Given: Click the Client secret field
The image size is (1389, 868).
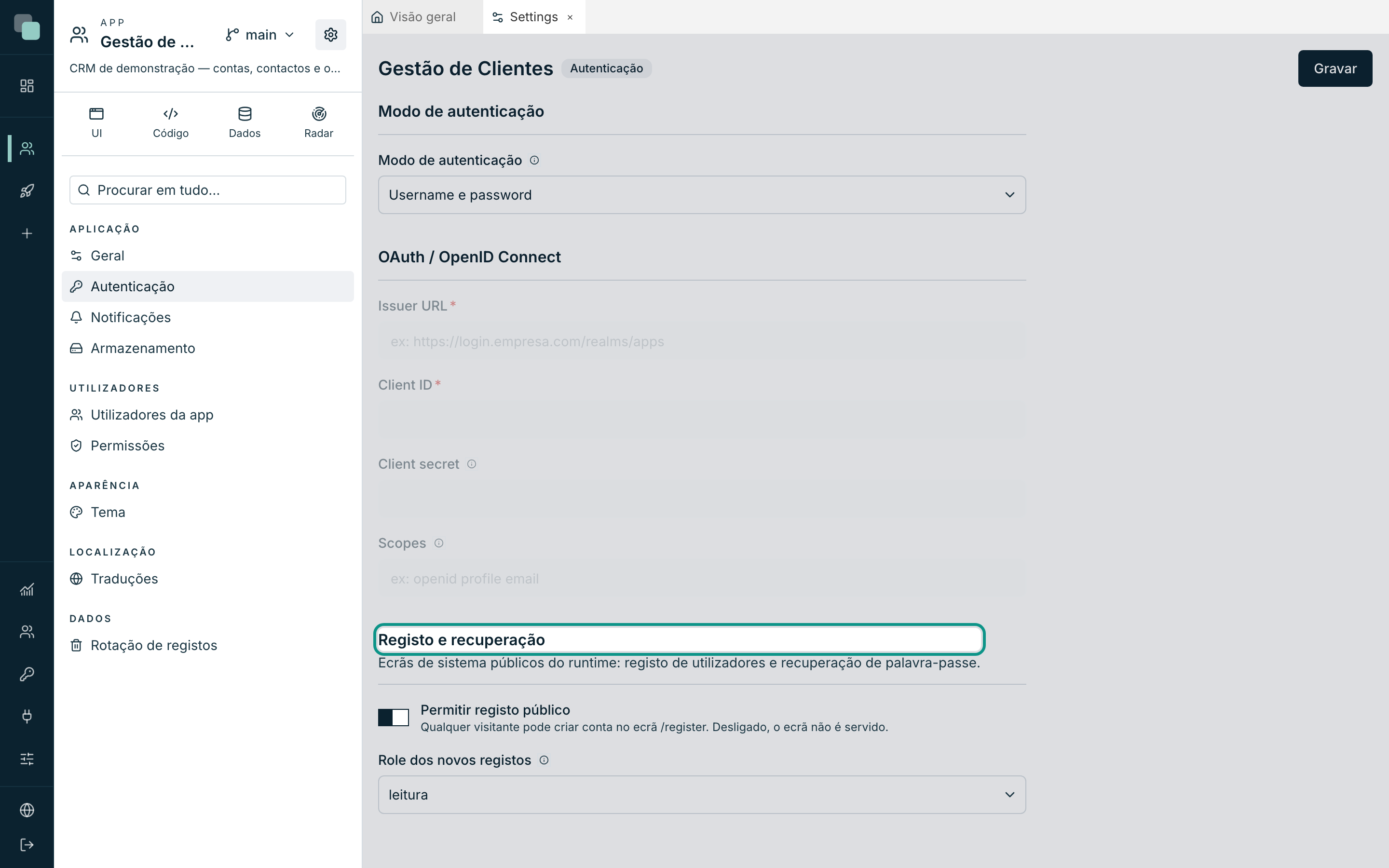Looking at the screenshot, I should pos(701,500).
